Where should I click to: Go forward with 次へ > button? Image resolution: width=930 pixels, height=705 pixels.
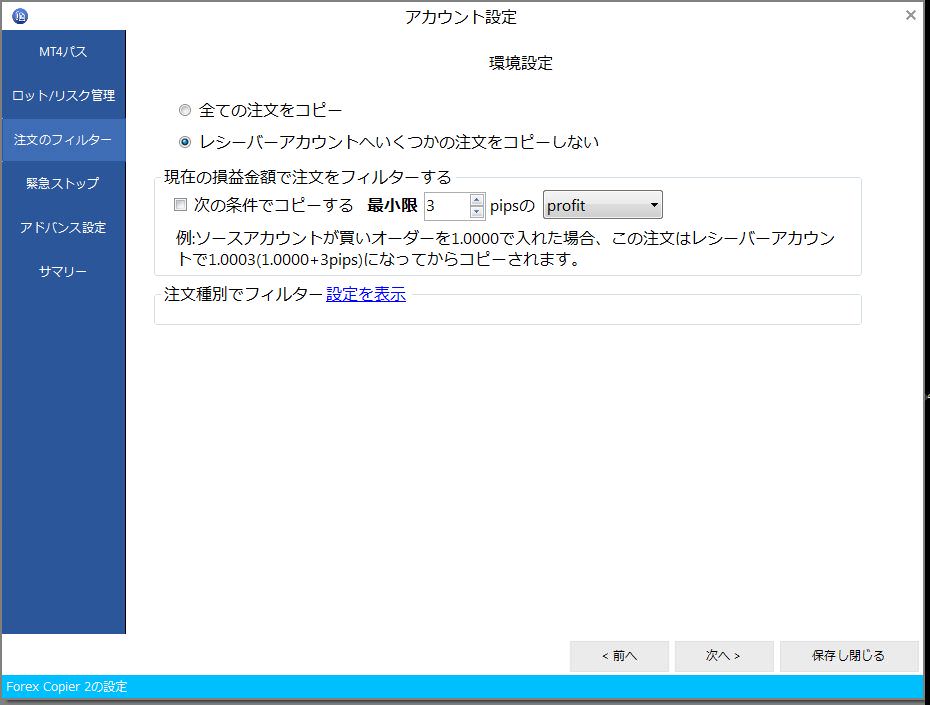723,656
